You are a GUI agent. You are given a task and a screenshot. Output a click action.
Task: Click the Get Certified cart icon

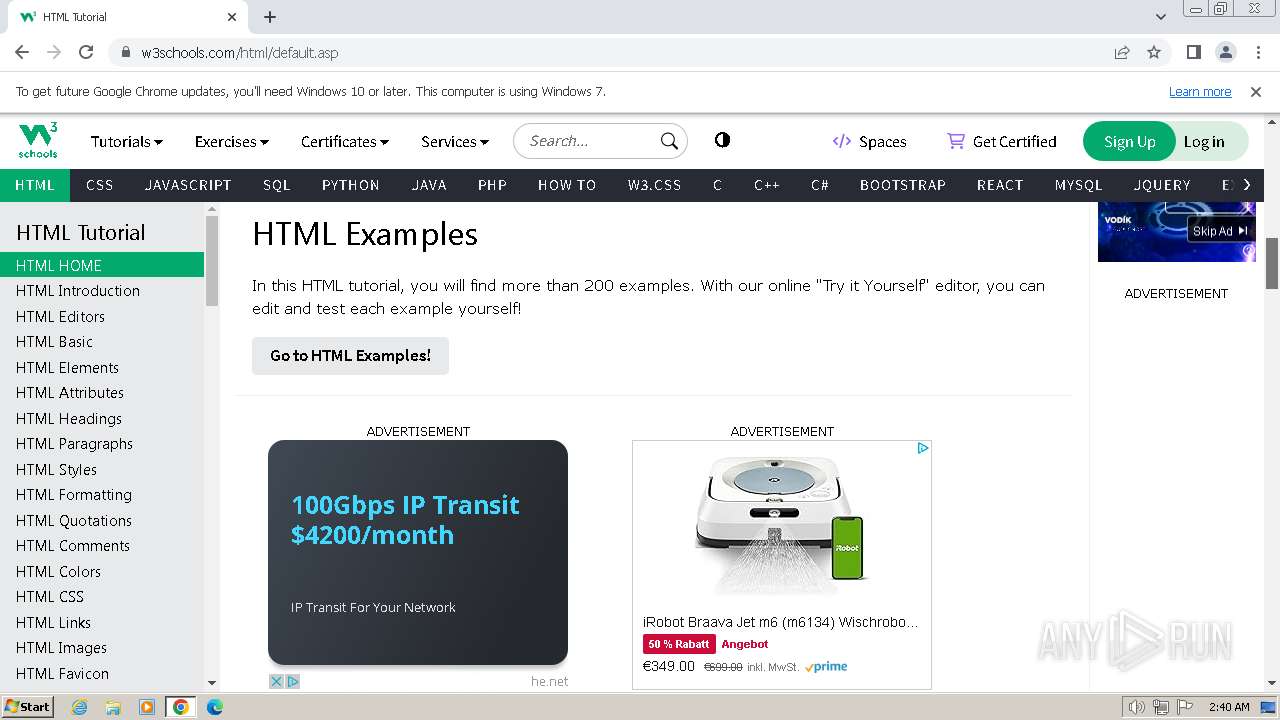coord(956,141)
